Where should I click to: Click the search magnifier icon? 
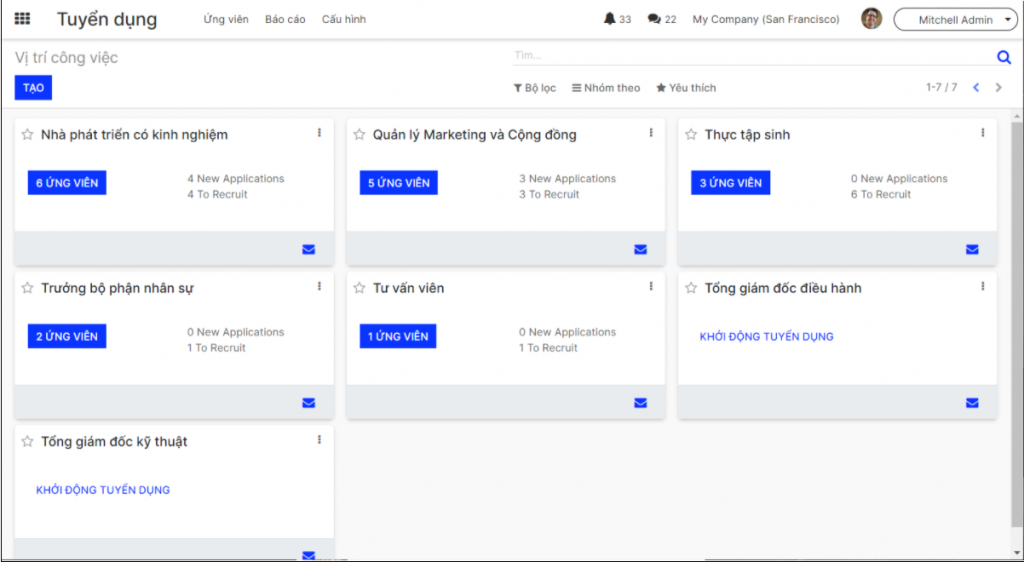click(x=1004, y=57)
